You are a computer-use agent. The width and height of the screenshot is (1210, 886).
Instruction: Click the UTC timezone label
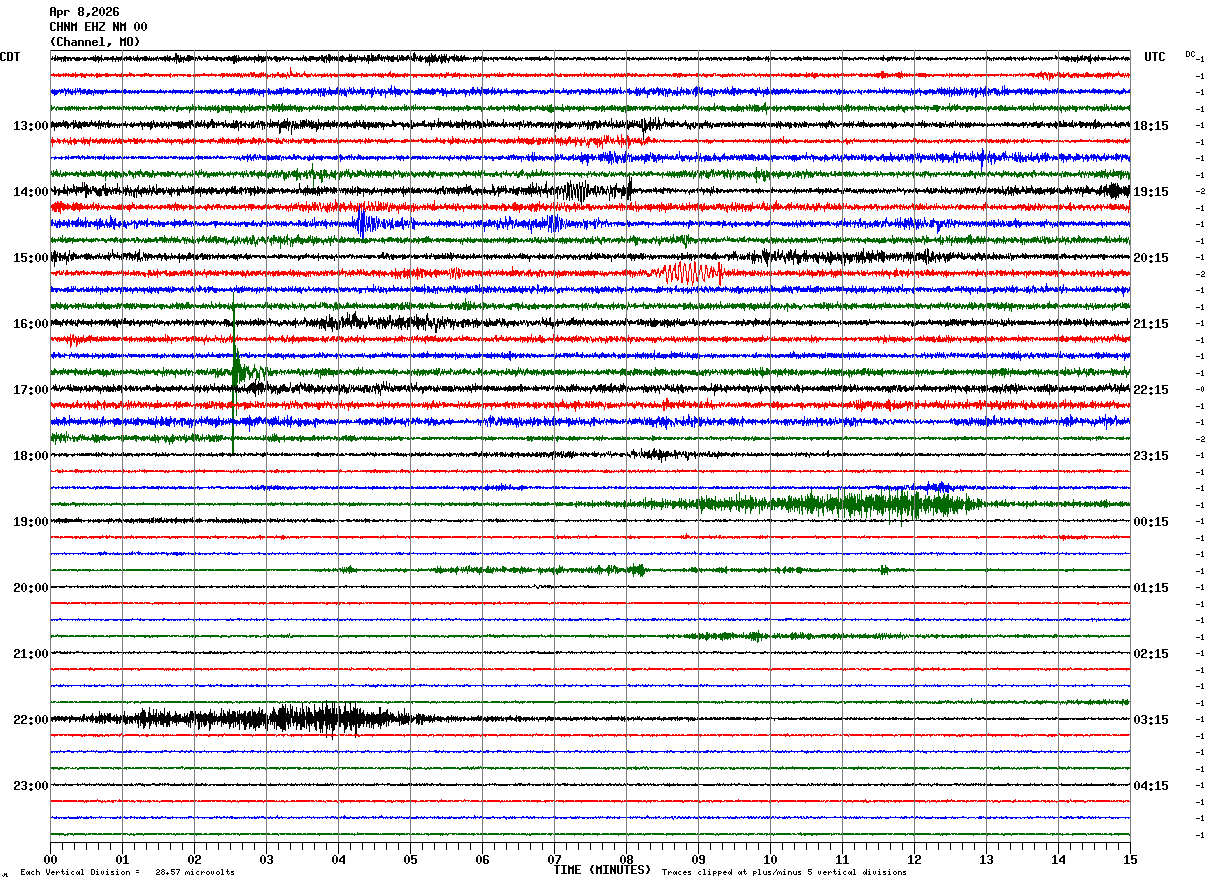(1155, 57)
